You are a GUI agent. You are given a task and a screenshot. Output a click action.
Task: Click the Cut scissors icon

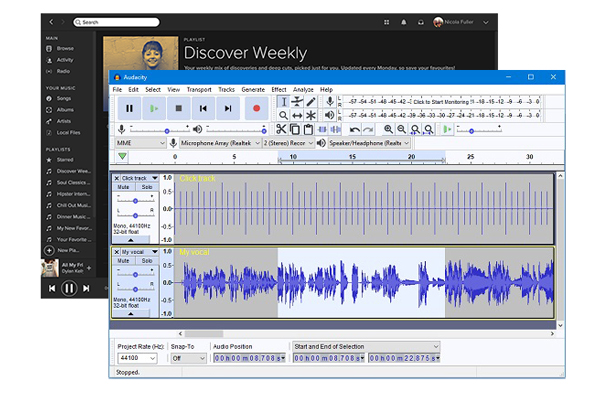[x=281, y=129]
